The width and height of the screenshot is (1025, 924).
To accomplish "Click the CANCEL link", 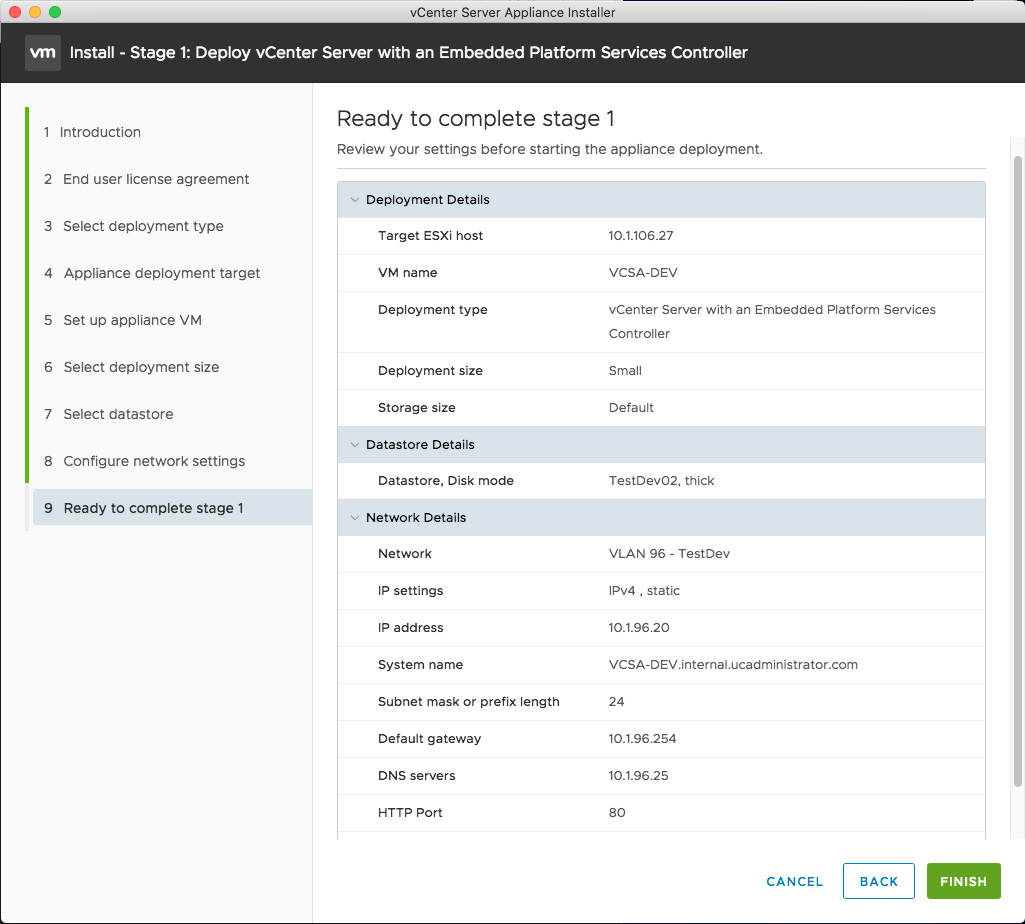I will (794, 881).
